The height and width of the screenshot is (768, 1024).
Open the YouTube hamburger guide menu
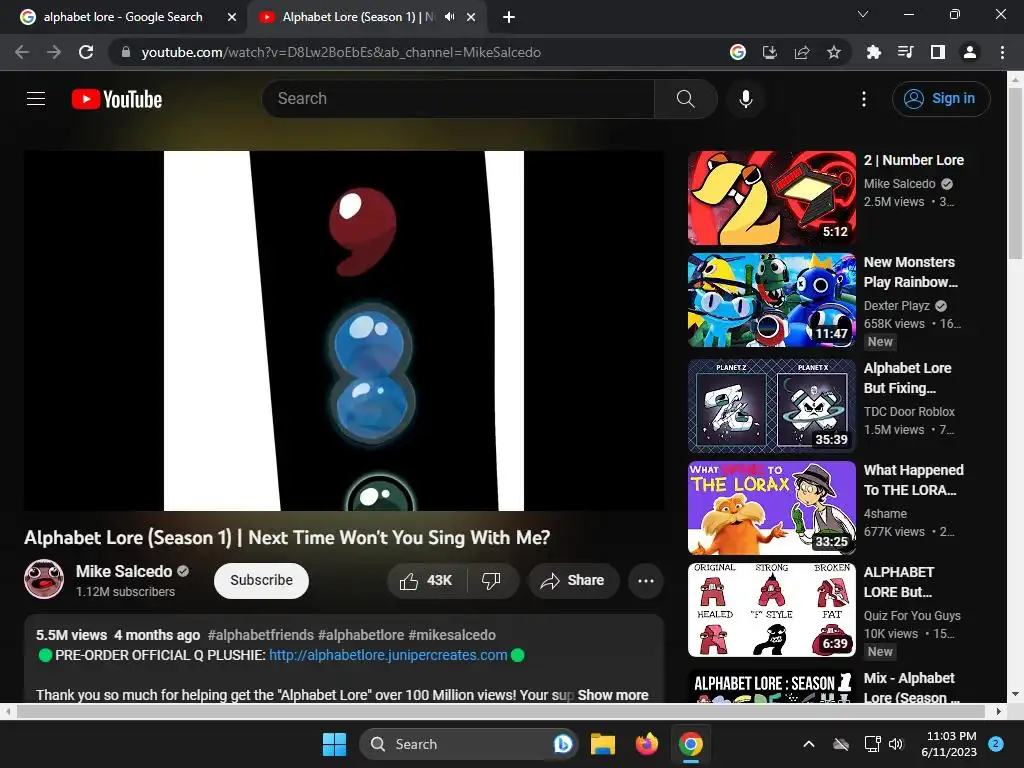pos(36,99)
